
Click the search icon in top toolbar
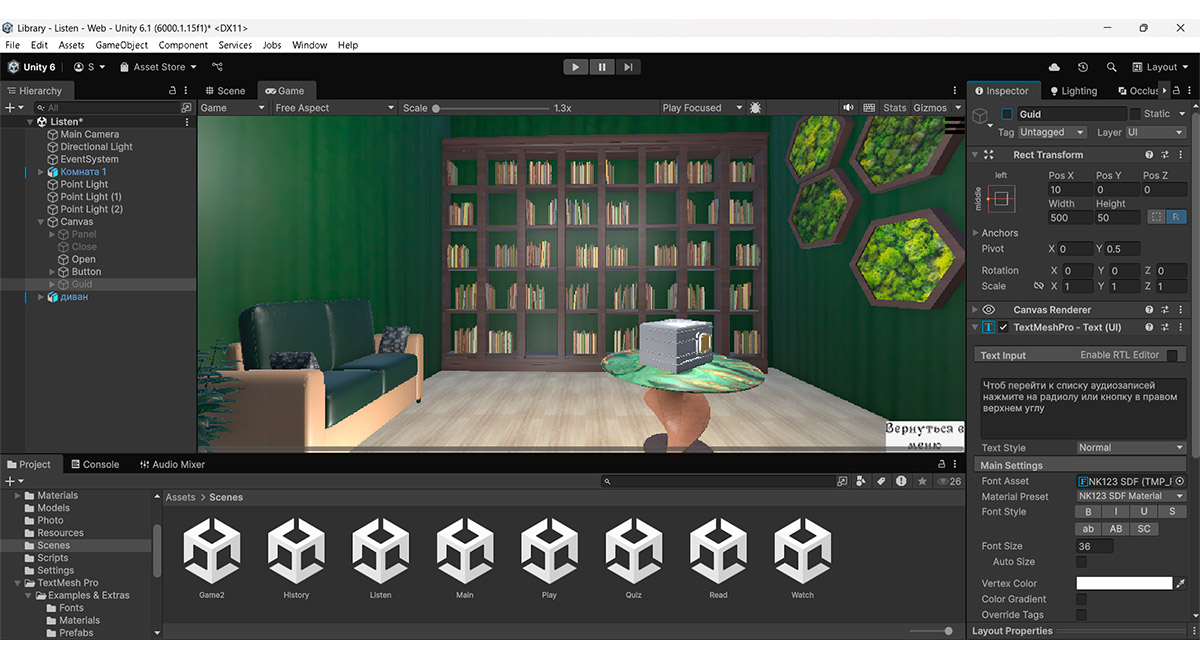click(1111, 67)
